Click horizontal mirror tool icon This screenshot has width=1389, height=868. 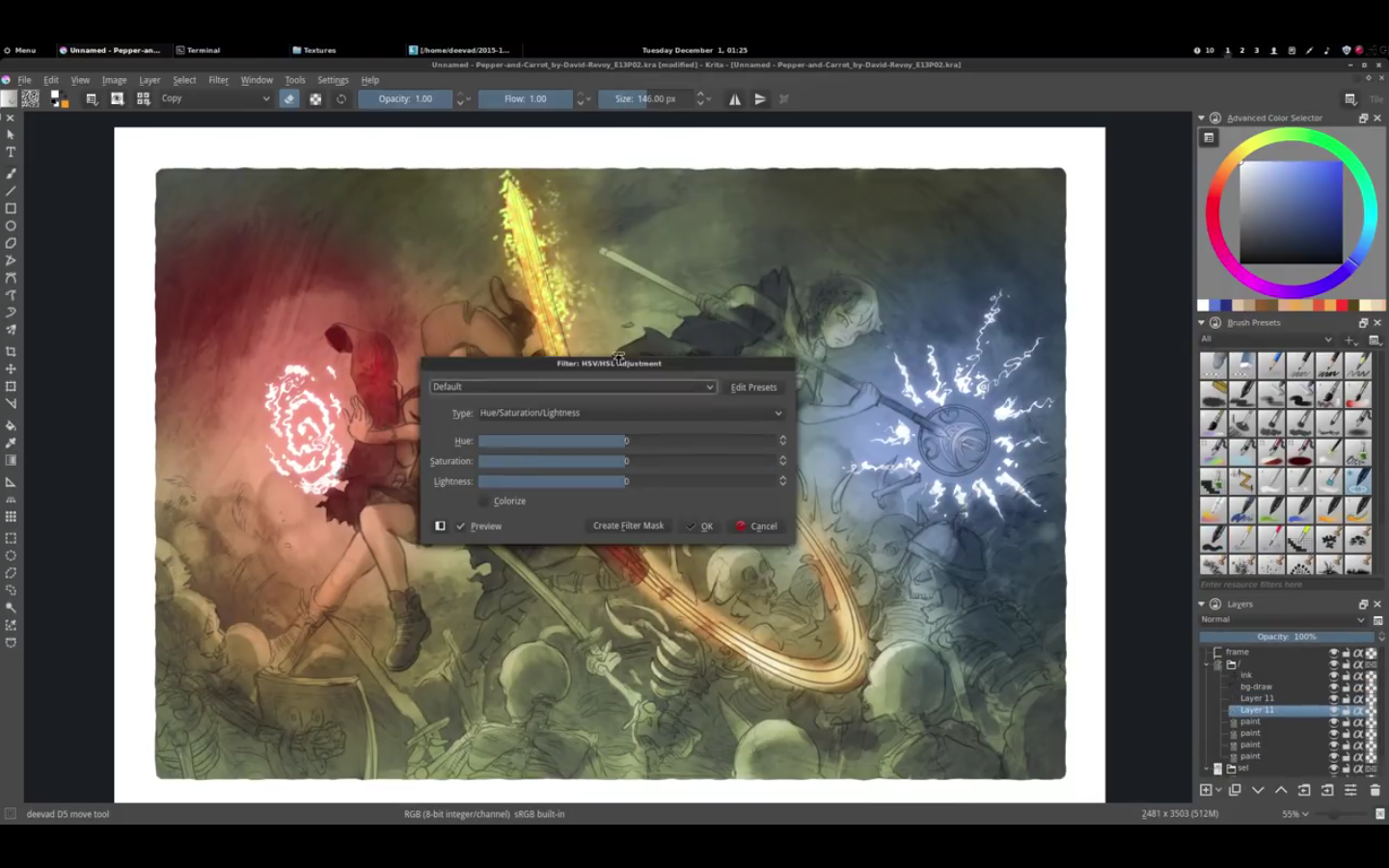point(735,98)
